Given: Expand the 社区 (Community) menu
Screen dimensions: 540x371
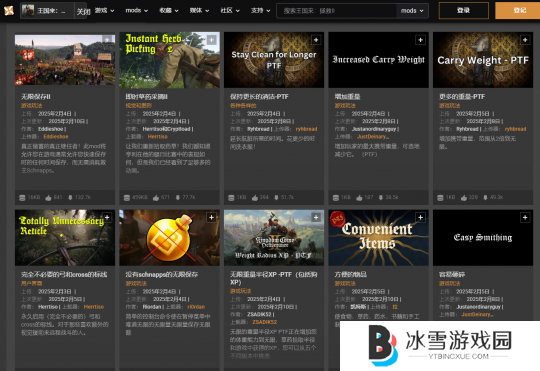Looking at the screenshot, I should tap(230, 11).
